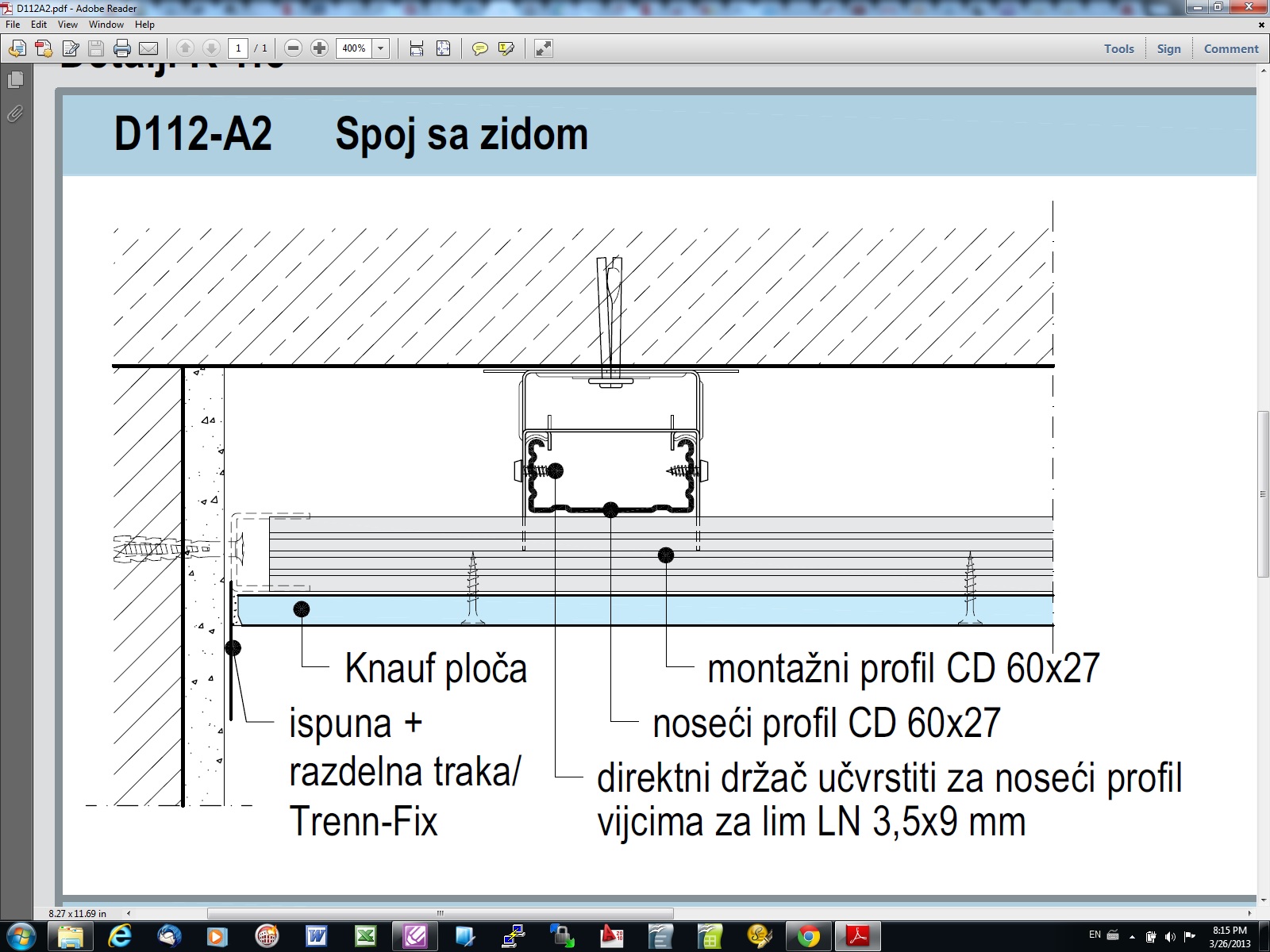Open the Tools pane

click(x=1118, y=49)
